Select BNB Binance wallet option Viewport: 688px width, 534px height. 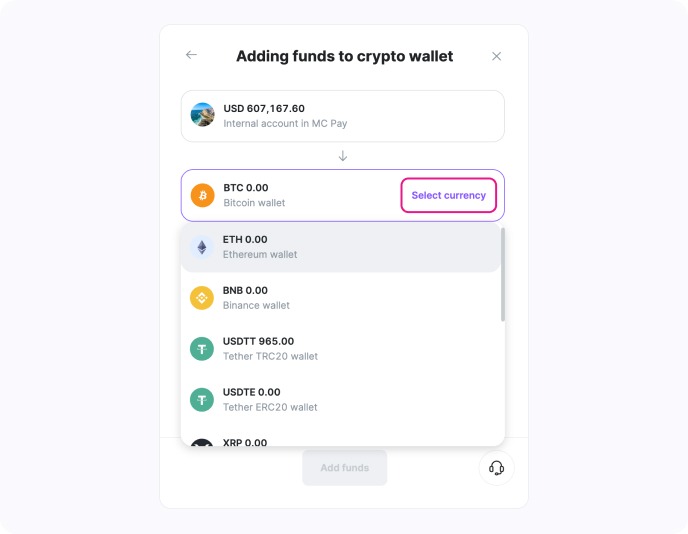(340, 298)
